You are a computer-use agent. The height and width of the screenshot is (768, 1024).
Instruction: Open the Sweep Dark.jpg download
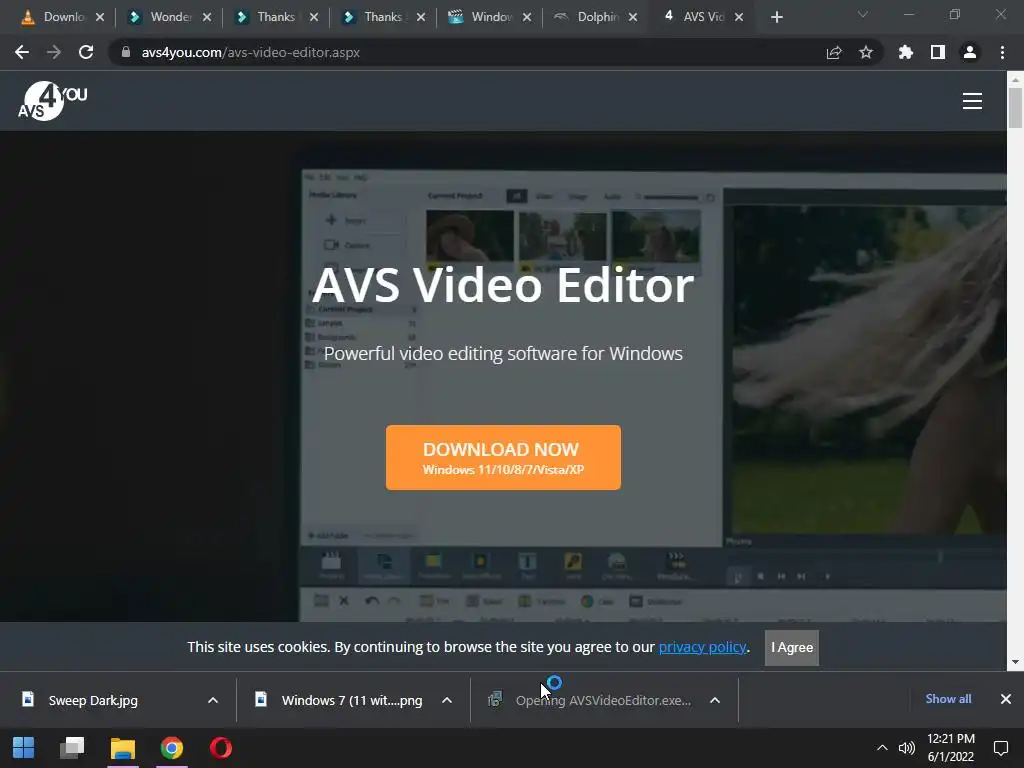coord(93,700)
